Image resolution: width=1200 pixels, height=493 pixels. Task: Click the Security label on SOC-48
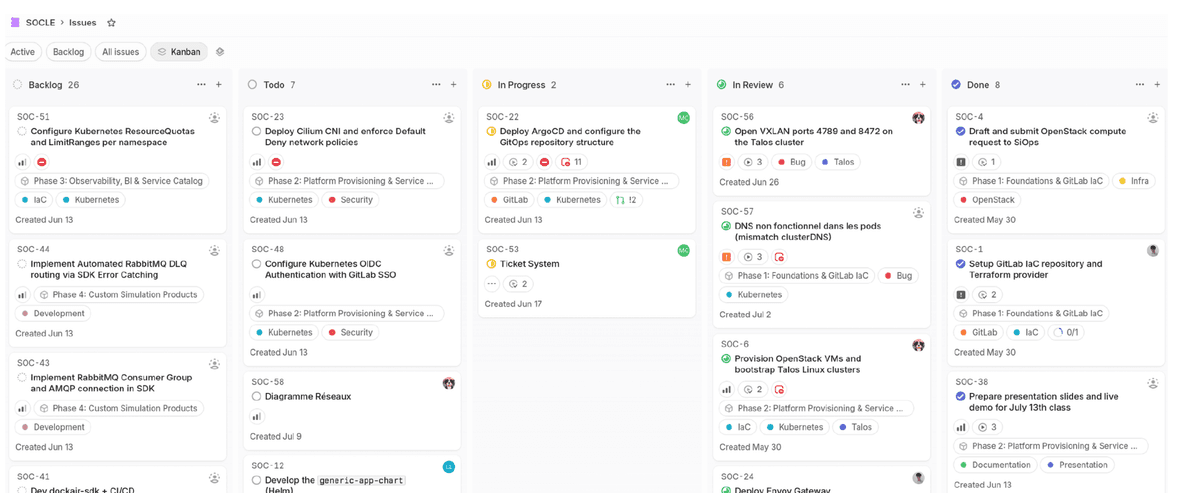(x=350, y=332)
